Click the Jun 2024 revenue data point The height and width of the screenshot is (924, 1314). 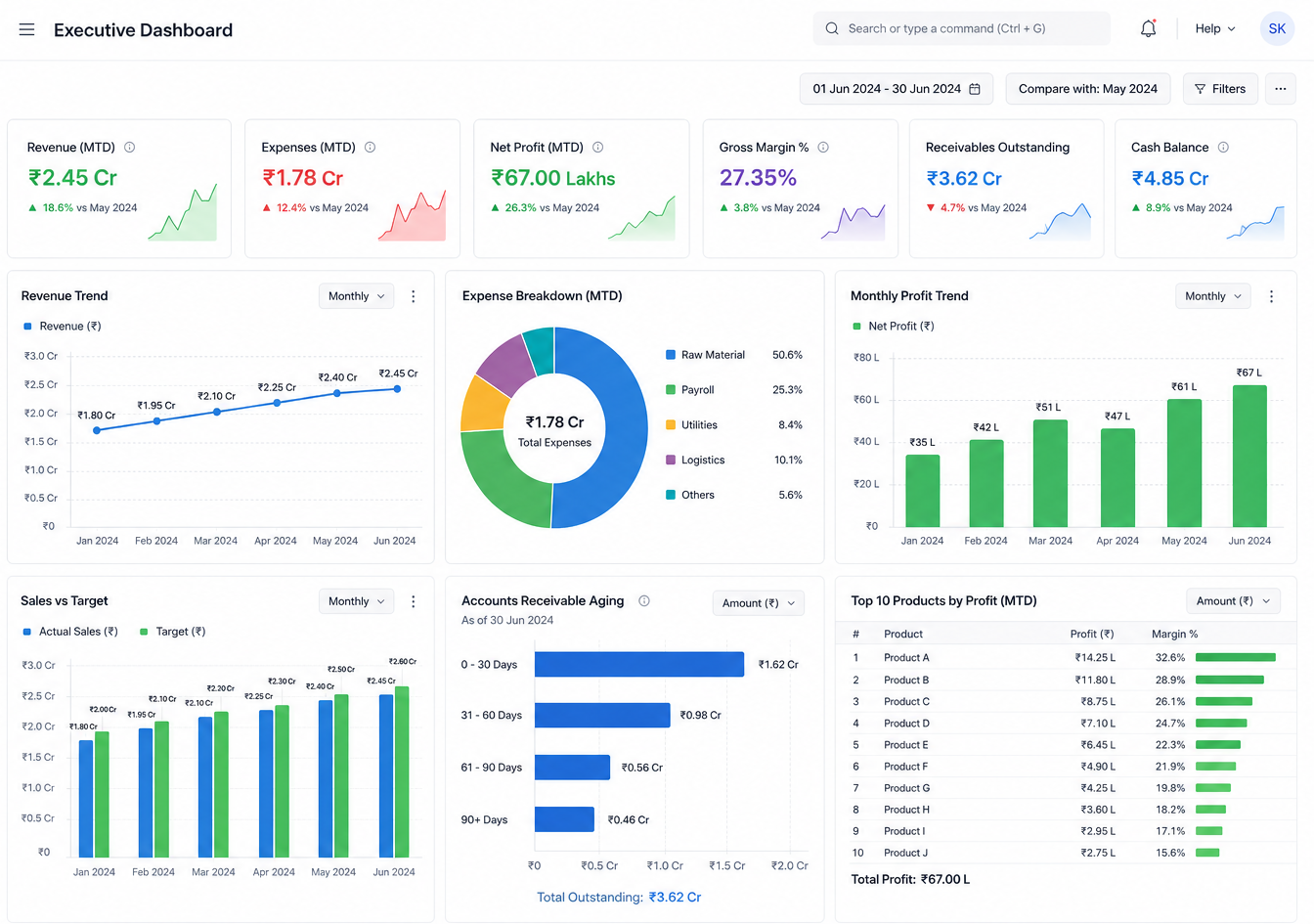pyautogui.click(x=397, y=389)
